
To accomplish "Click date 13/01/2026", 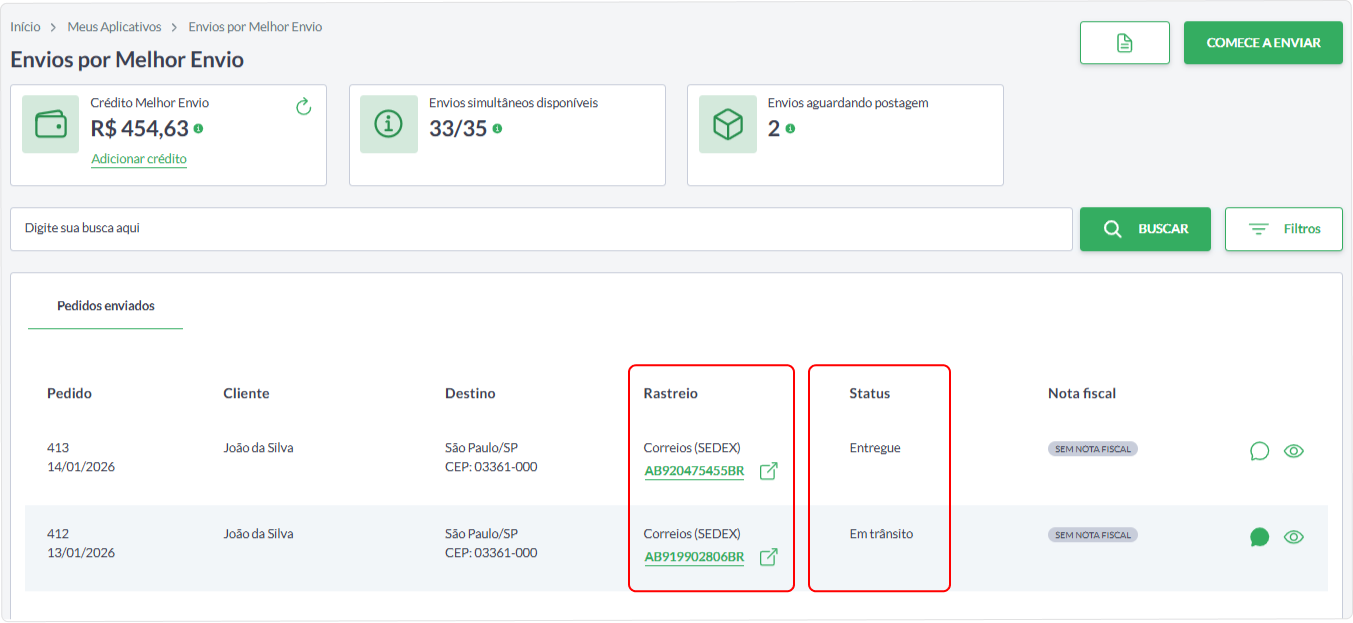I will point(81,553).
